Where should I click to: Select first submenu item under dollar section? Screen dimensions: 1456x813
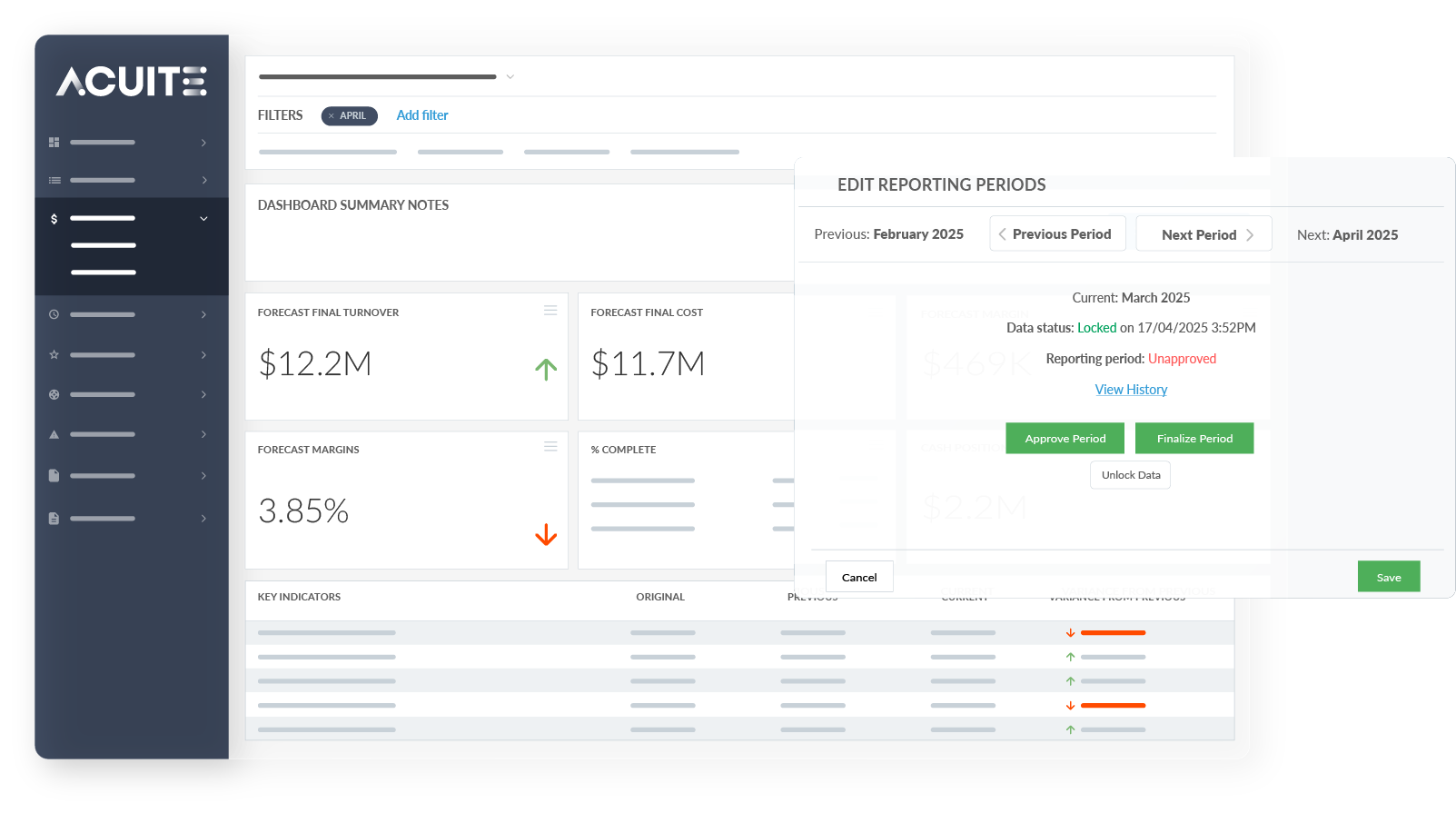click(x=104, y=245)
